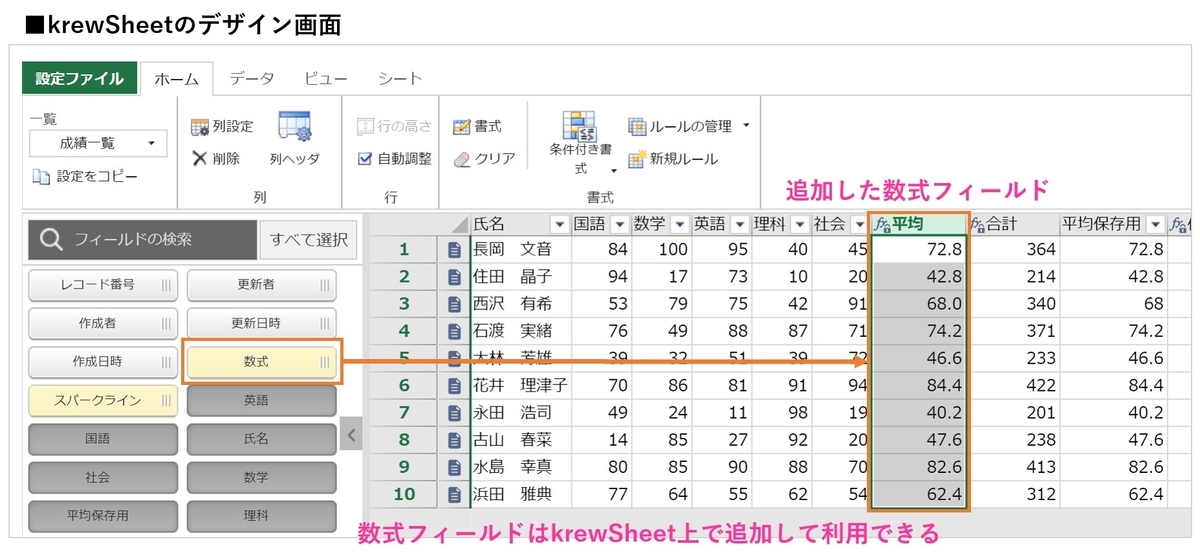This screenshot has width=1200, height=559.
Task: Select the 作成者 field button
Action: [103, 323]
